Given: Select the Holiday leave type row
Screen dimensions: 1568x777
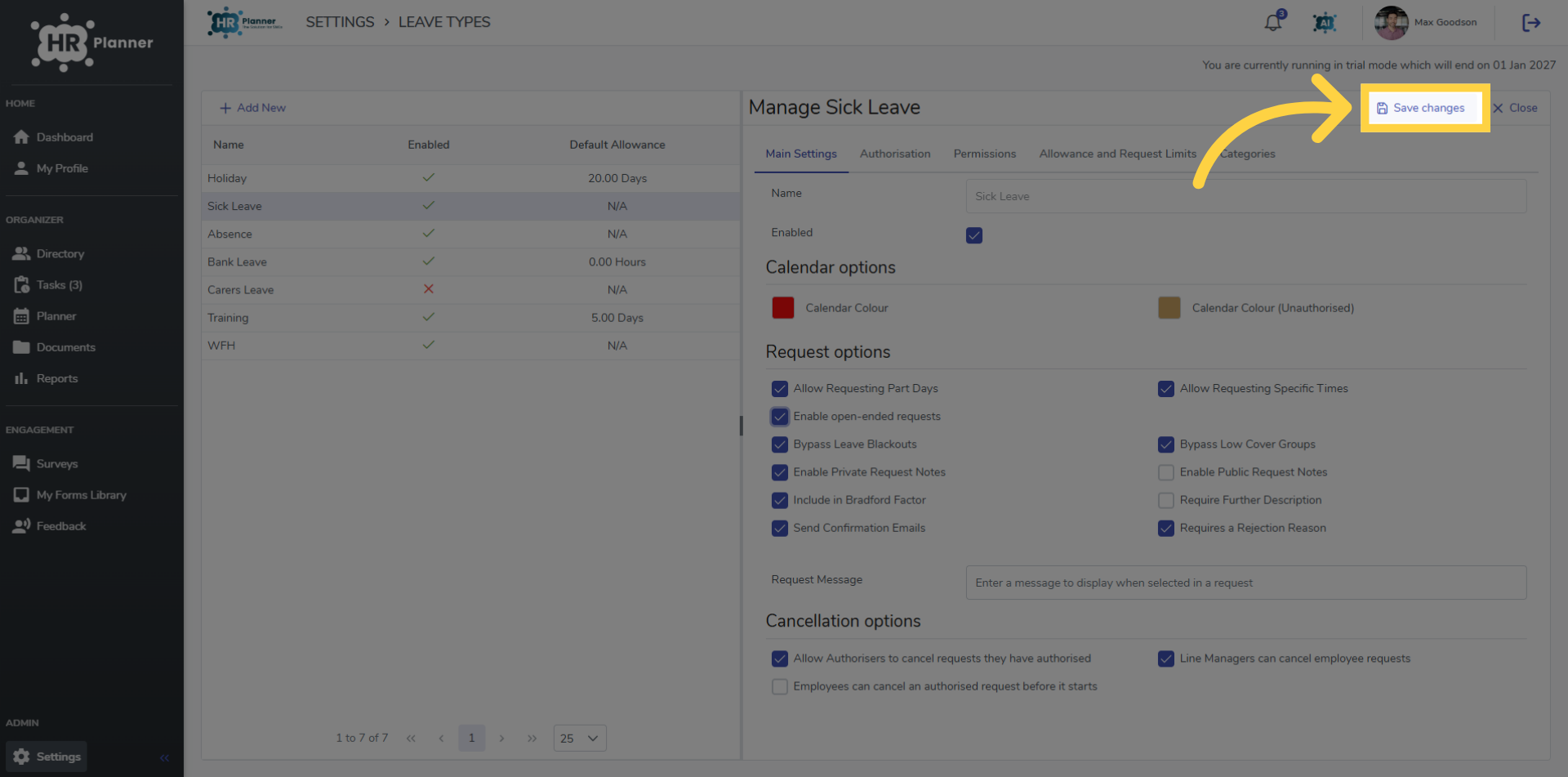Looking at the screenshot, I should 471,178.
